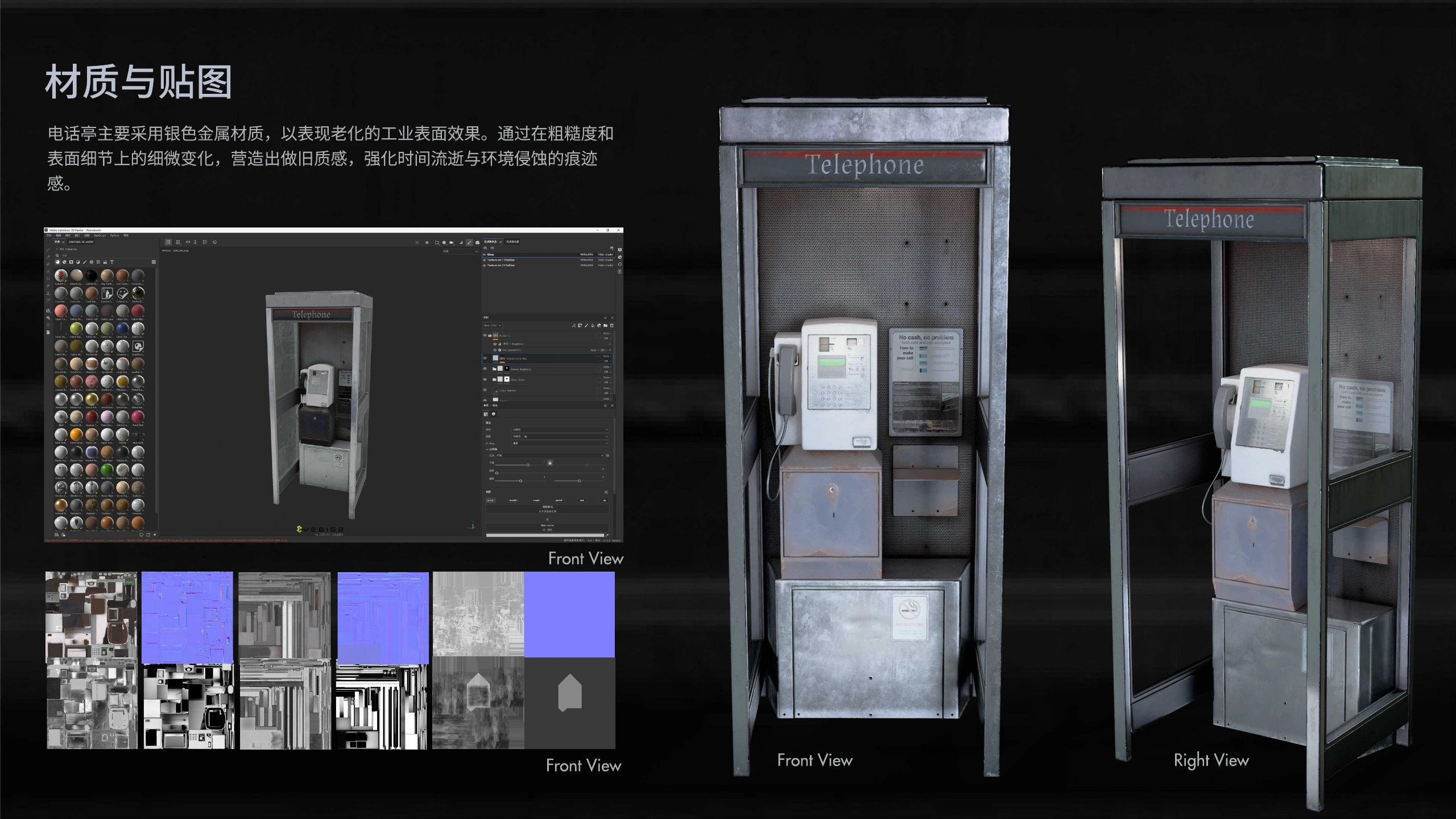Click the camera screenshot icon in viewport toolbar

point(477,242)
